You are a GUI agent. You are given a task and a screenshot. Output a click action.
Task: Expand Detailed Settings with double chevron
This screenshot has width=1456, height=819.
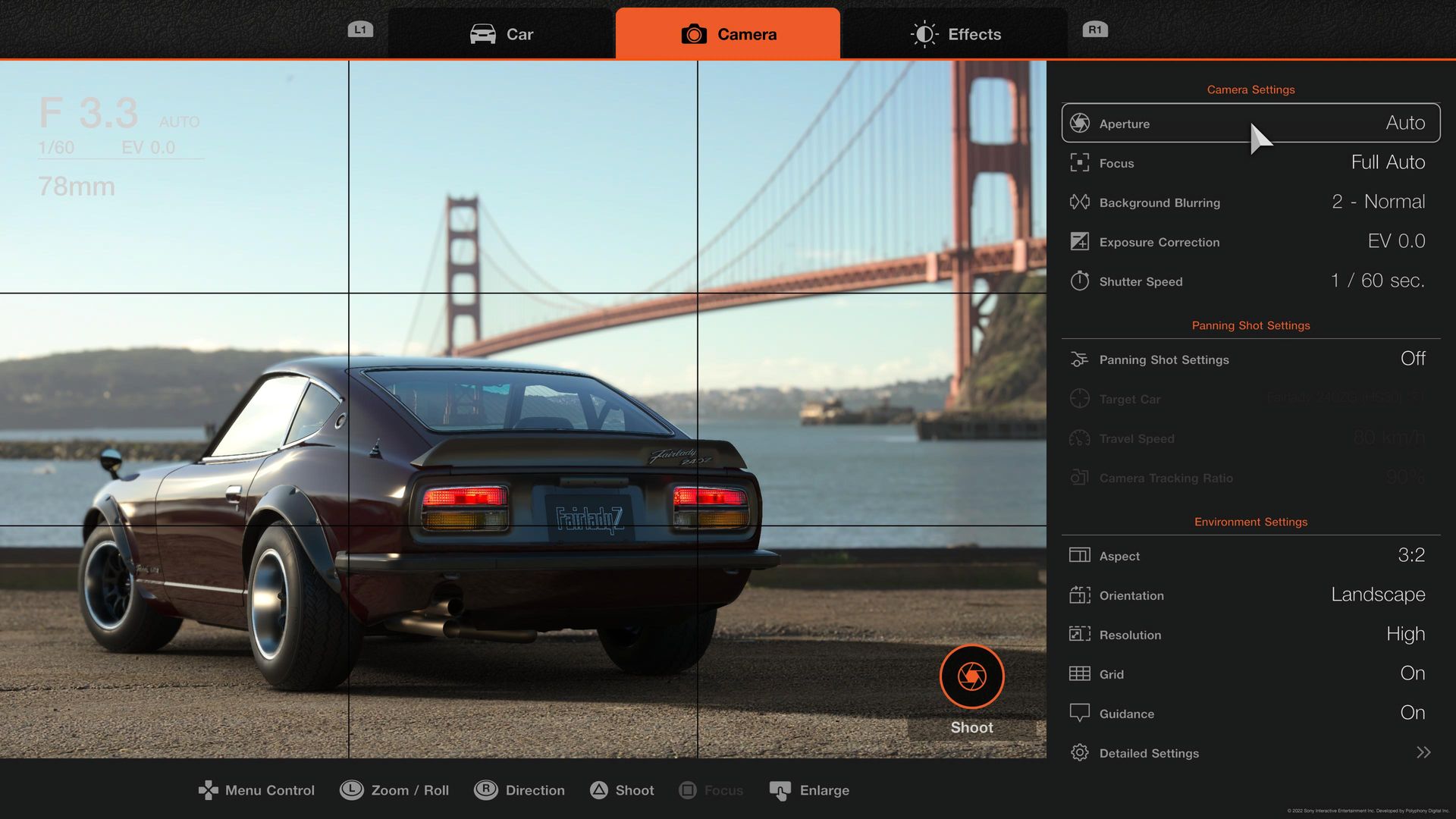pos(1423,752)
